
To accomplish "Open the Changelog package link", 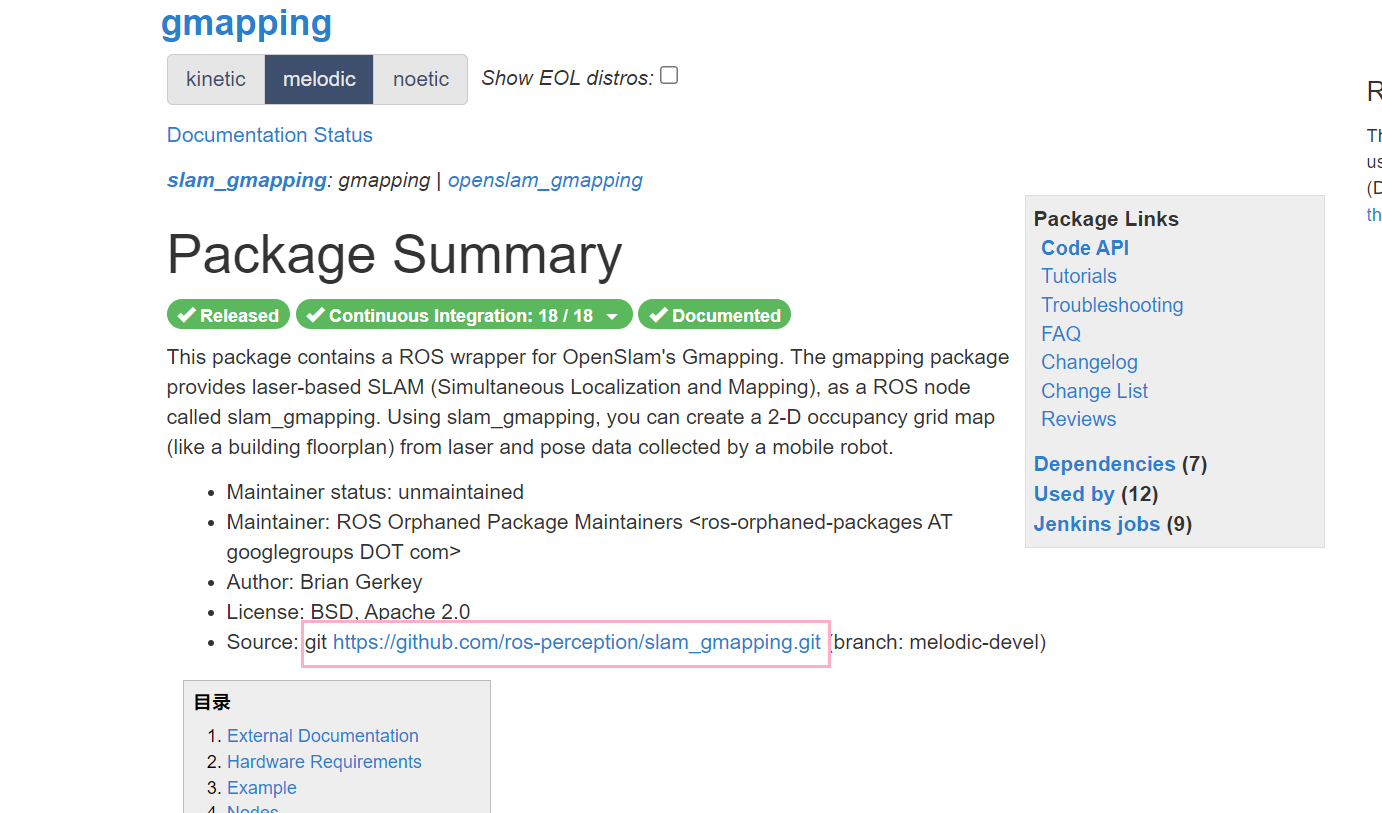I will (1089, 362).
